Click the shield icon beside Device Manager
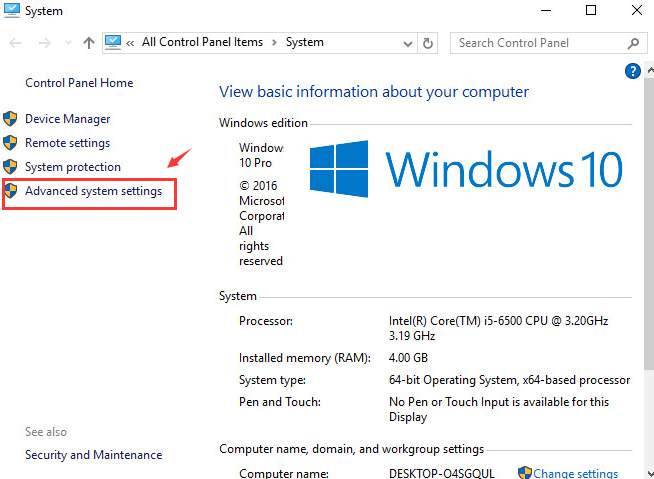The image size is (654, 479). 10,119
